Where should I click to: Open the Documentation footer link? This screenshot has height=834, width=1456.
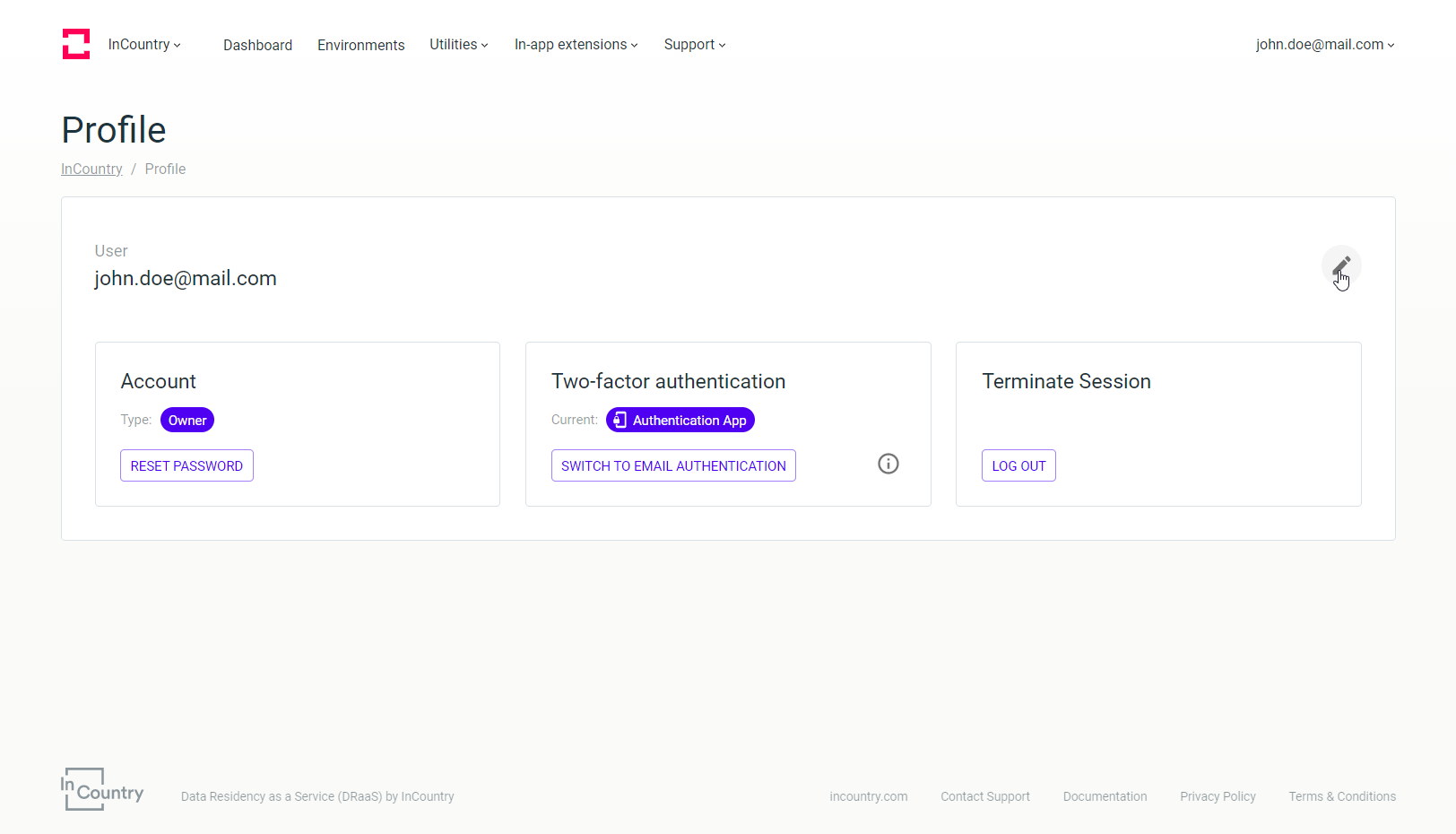[x=1105, y=796]
